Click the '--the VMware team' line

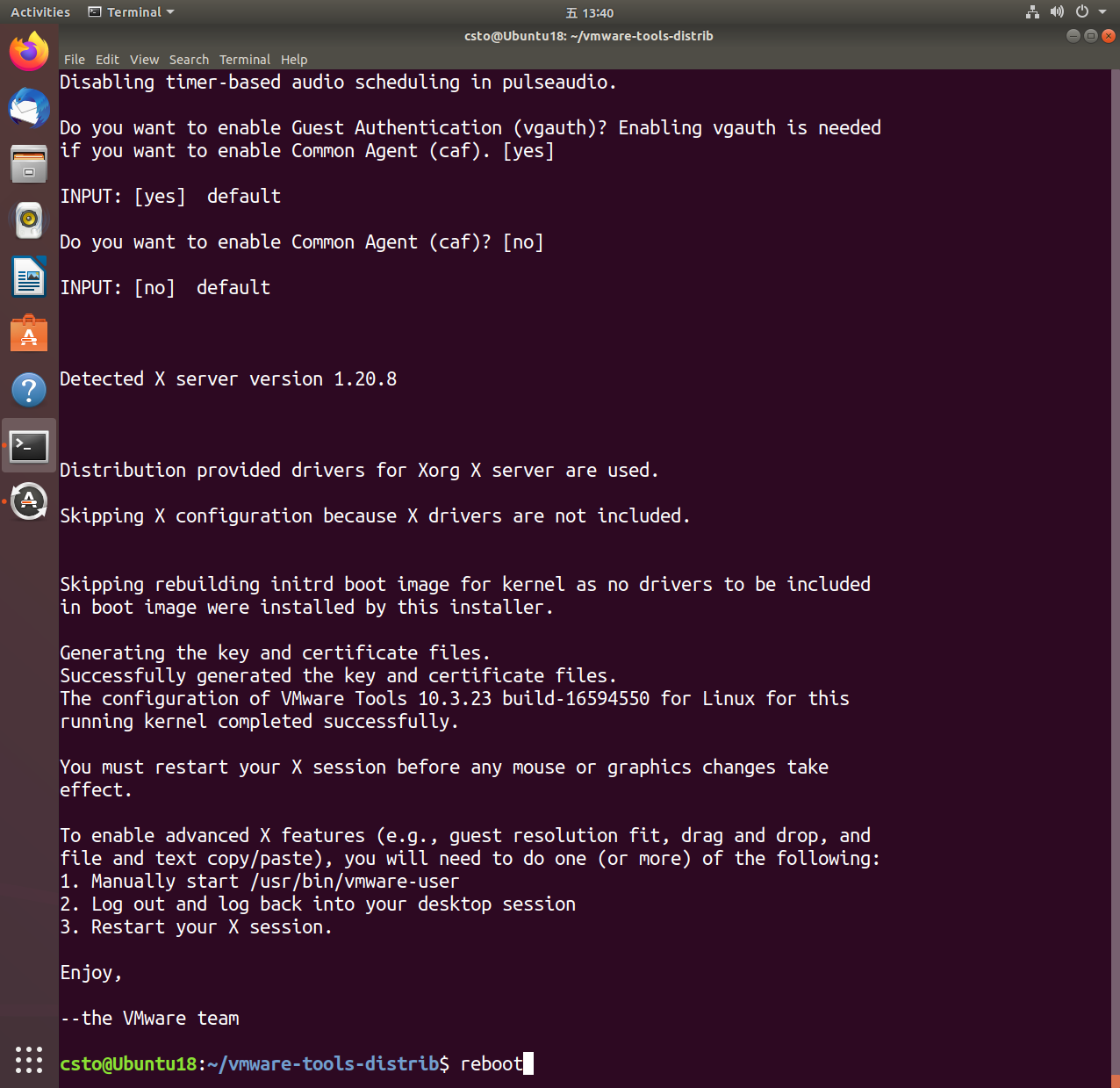coord(149,1018)
